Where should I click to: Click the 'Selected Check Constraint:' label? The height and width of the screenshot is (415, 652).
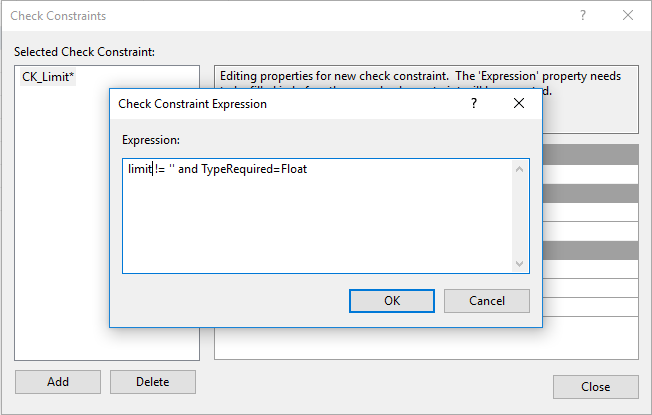pyautogui.click(x=84, y=51)
